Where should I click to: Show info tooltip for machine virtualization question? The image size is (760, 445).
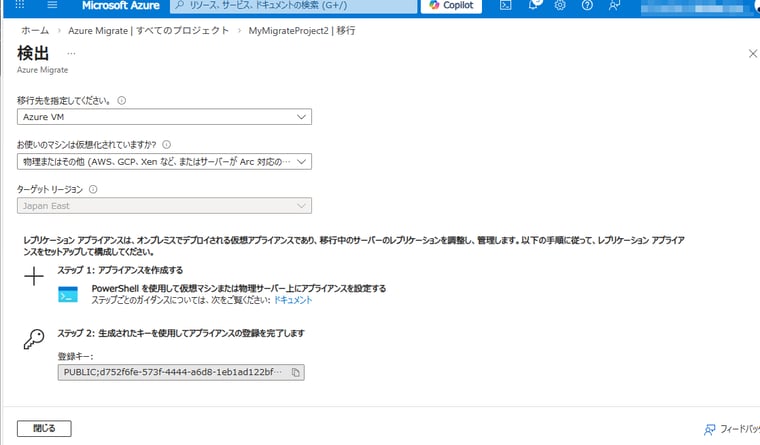click(x=166, y=144)
